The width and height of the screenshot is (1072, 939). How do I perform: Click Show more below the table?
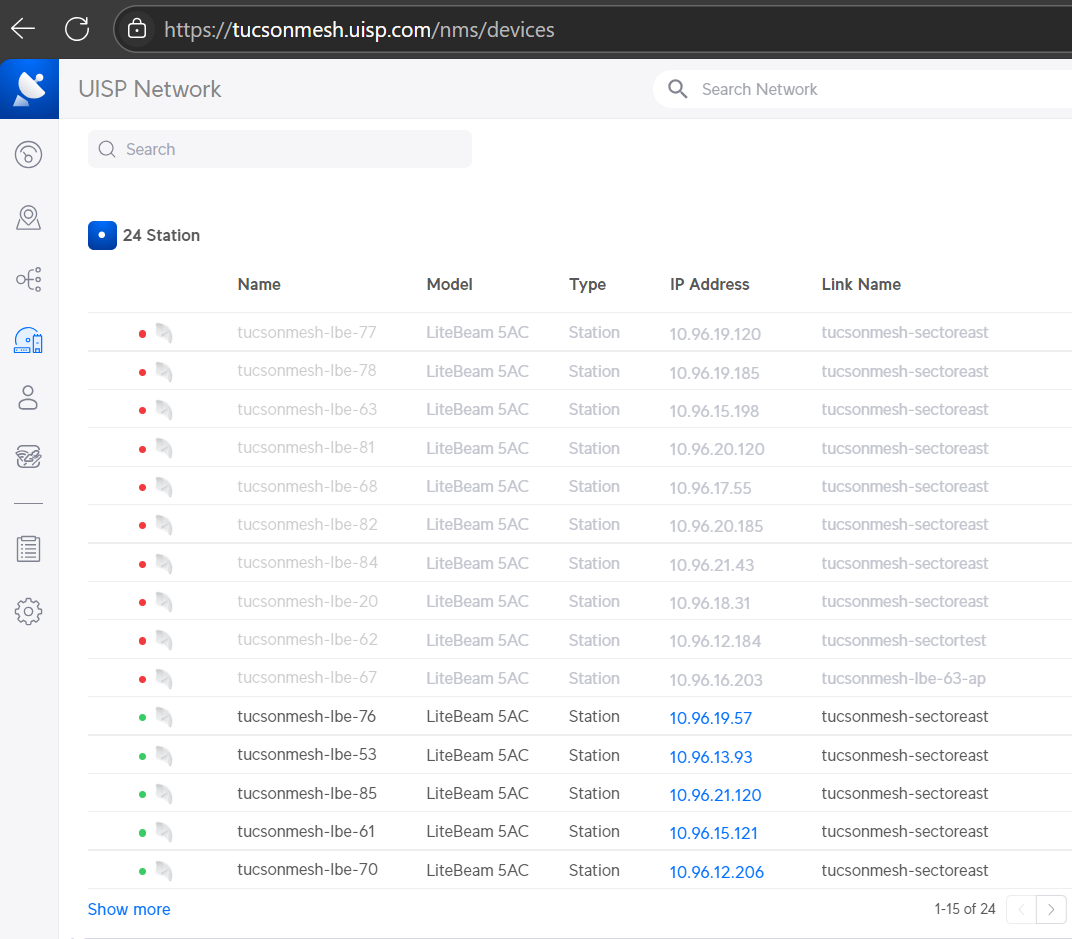click(129, 909)
